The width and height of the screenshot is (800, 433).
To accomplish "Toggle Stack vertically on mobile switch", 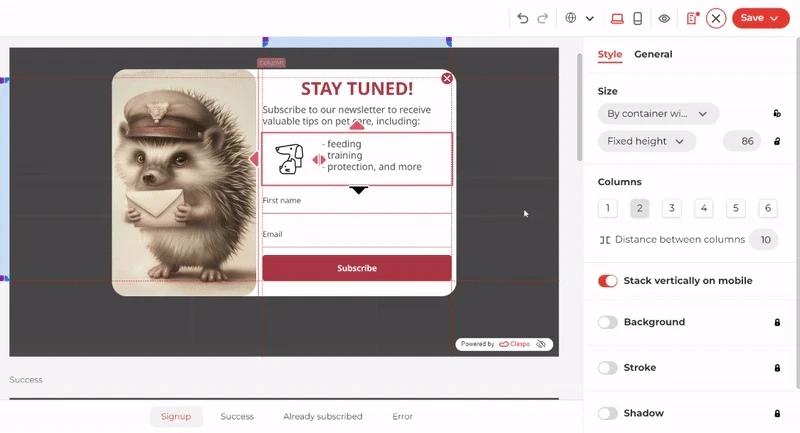I will click(x=608, y=281).
